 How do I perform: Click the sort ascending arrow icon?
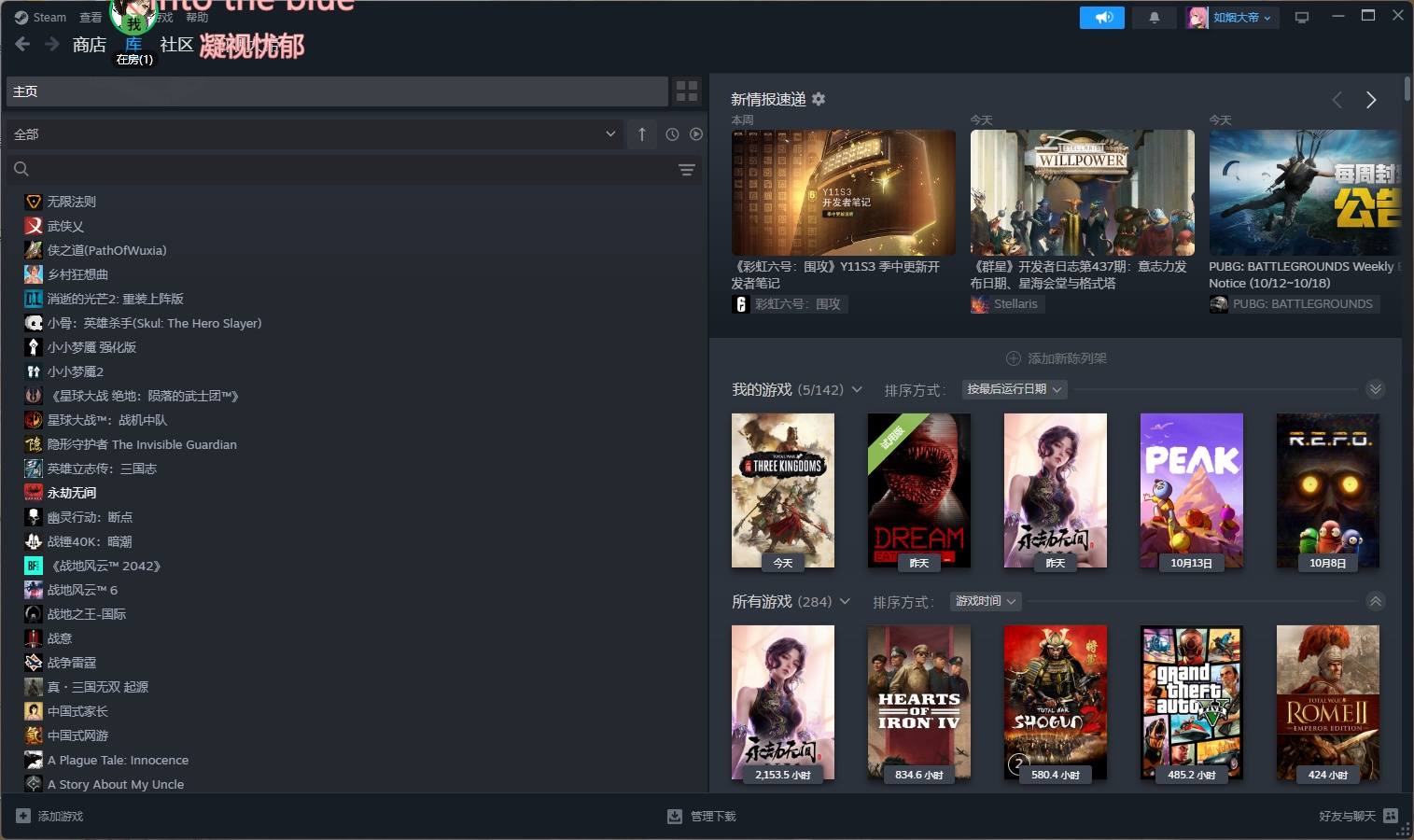pyautogui.click(x=642, y=134)
